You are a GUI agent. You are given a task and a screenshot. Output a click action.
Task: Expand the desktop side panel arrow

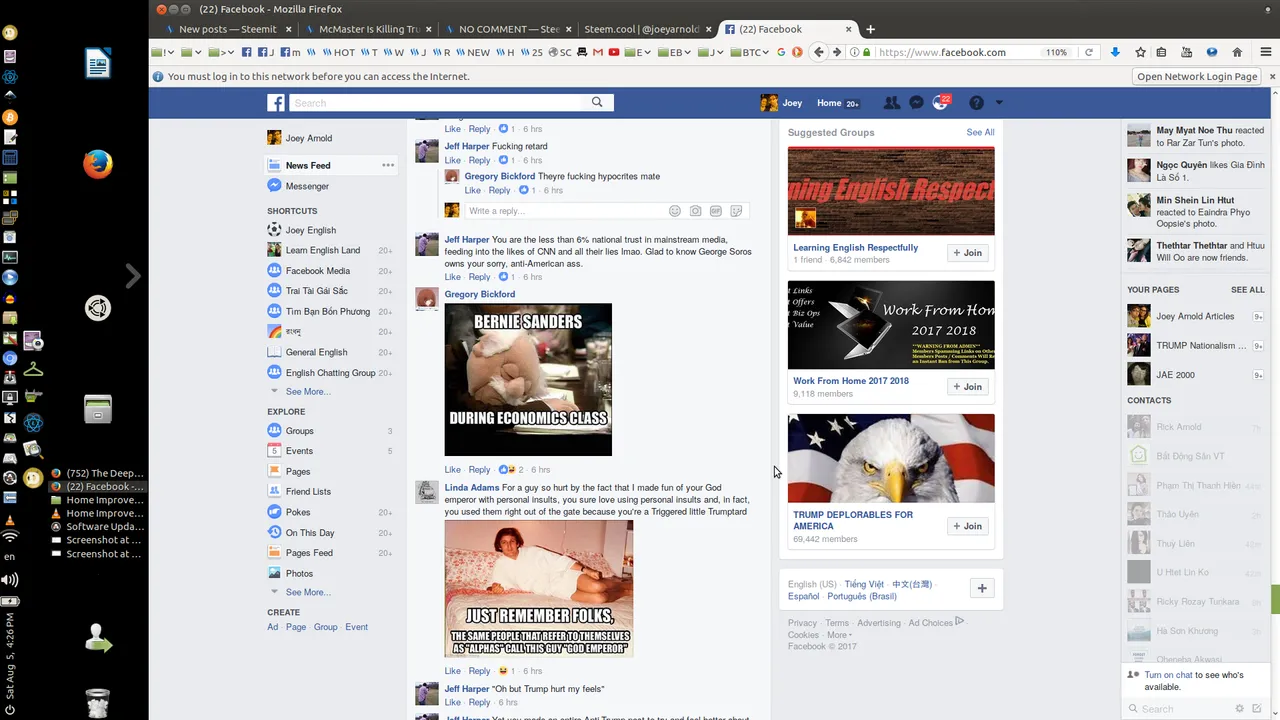(133, 276)
